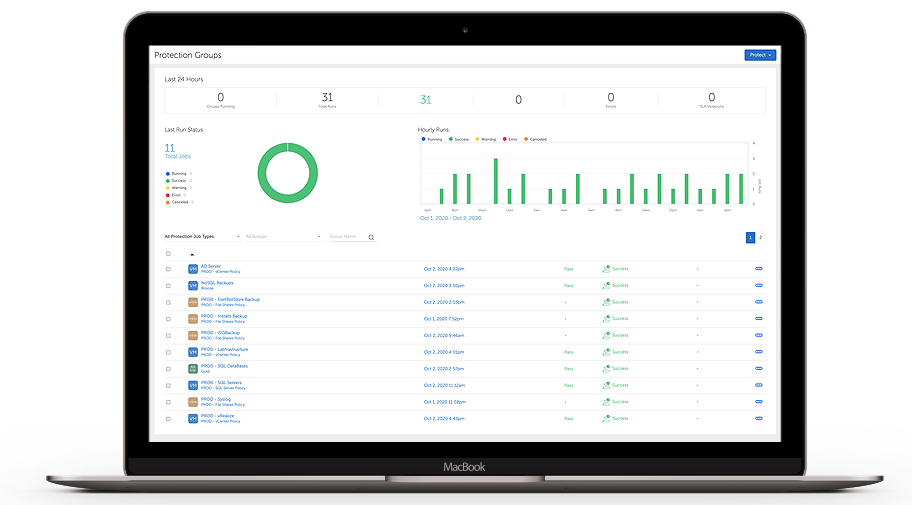Viewport: 912px width, 505px height.
Task: Go to page 1 of results
Action: tap(750, 237)
